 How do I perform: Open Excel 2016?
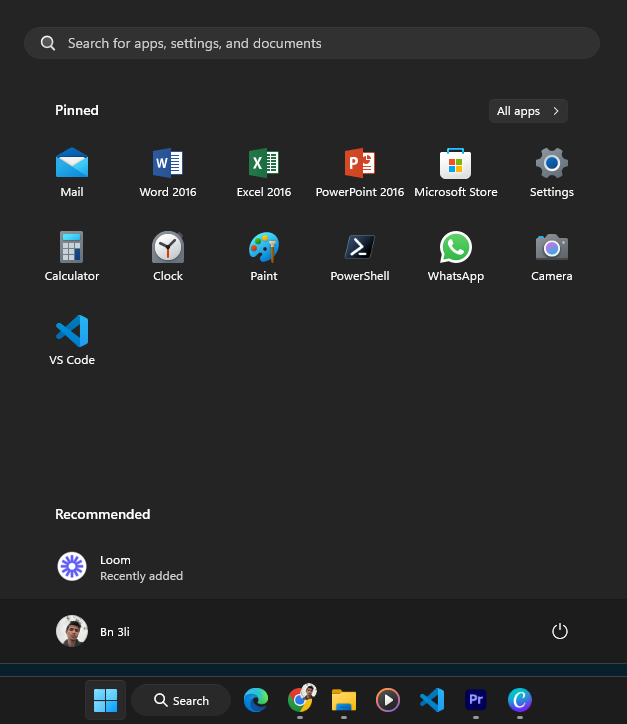[x=264, y=172]
